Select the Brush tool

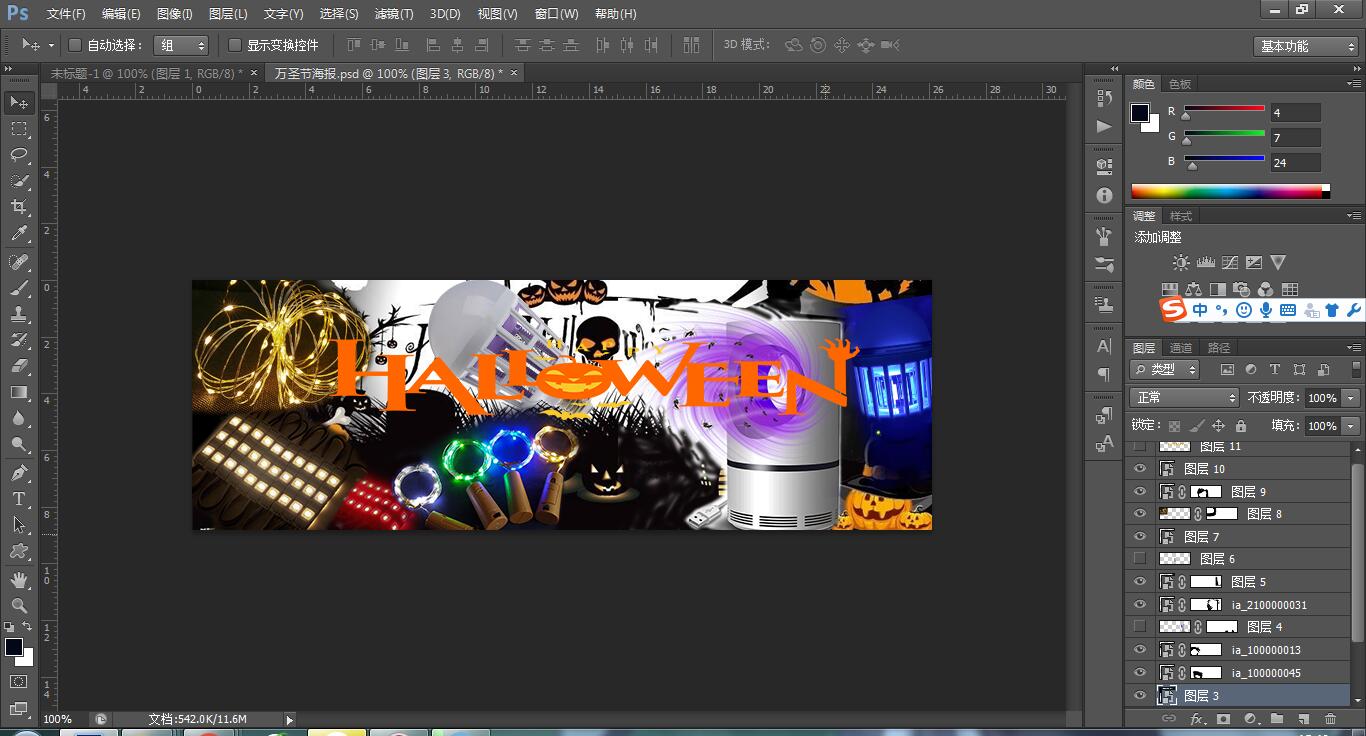click(18, 288)
